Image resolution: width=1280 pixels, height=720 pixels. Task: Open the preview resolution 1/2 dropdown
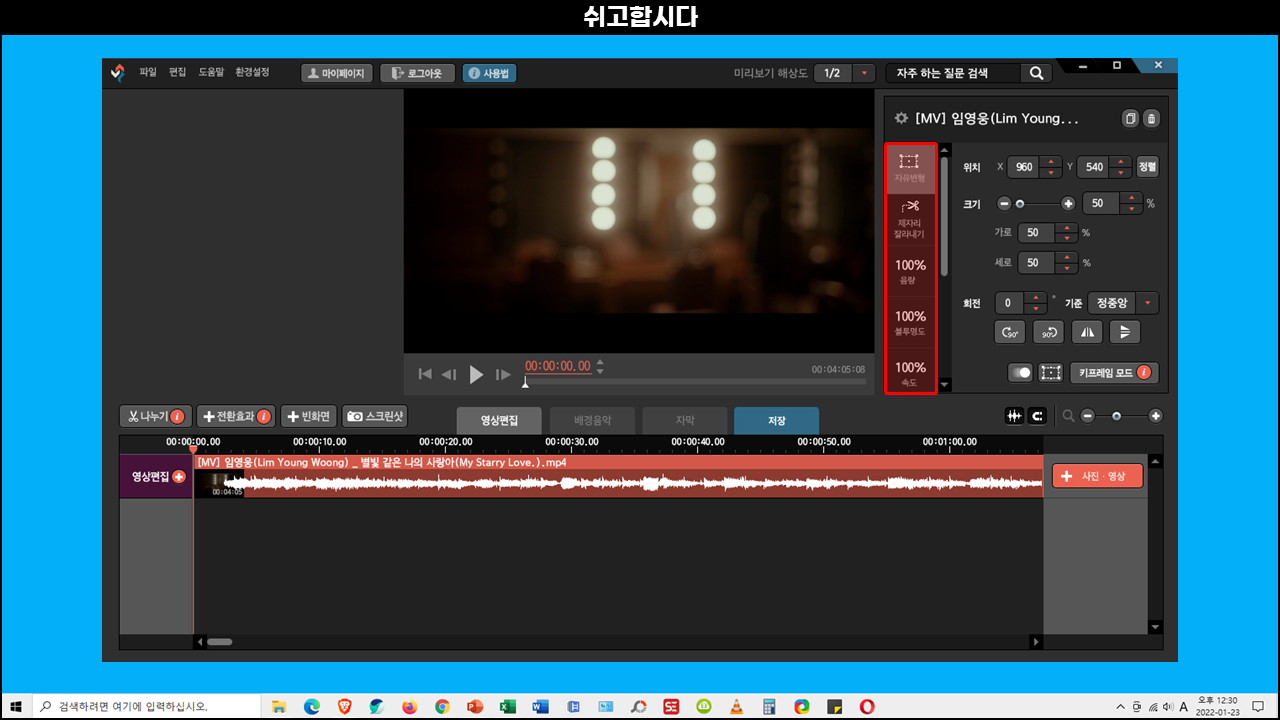coord(865,73)
